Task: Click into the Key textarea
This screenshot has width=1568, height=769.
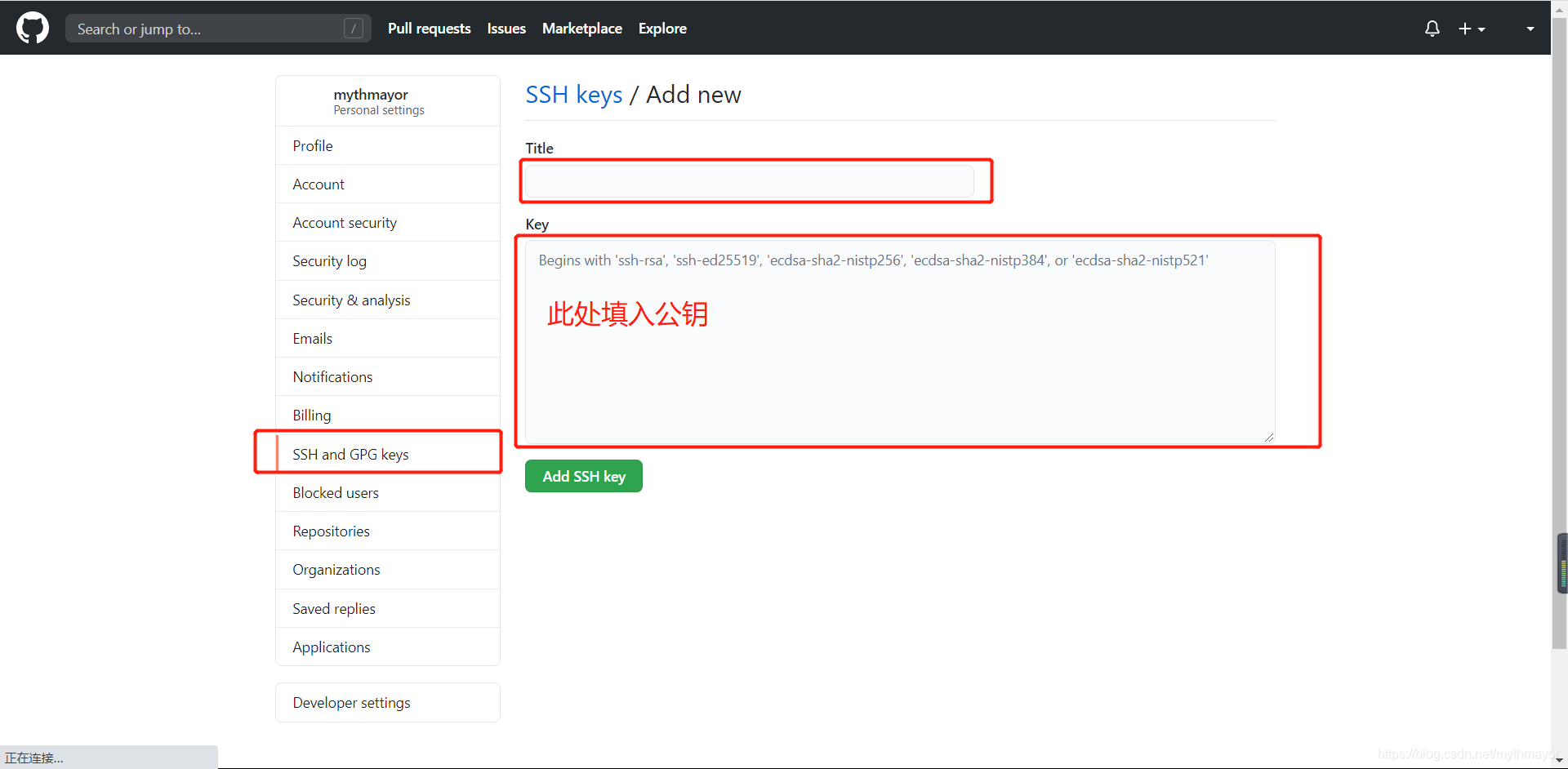Action: [x=900, y=342]
